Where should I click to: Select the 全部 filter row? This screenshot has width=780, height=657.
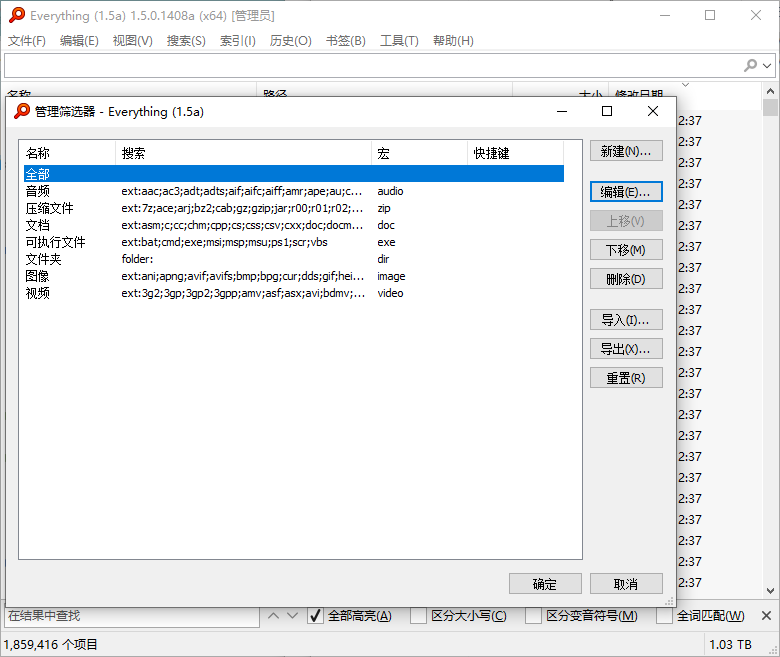[x=293, y=174]
